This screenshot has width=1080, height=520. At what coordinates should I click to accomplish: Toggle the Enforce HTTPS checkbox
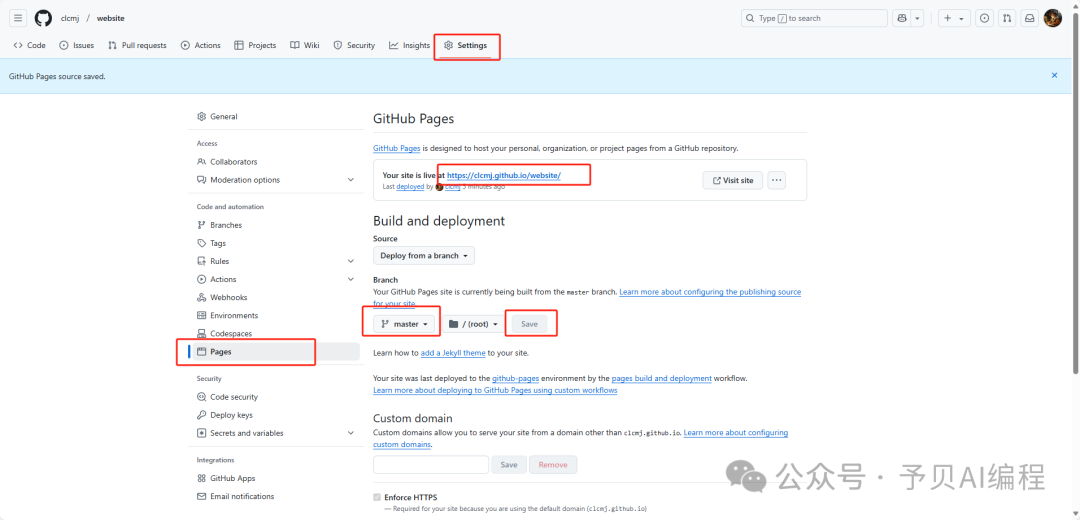point(377,497)
